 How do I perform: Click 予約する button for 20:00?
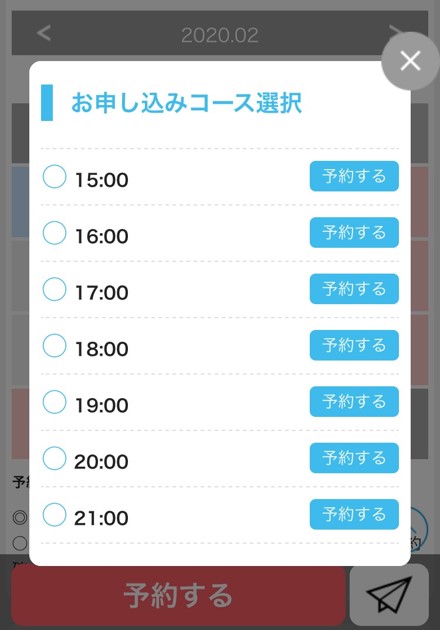tap(354, 458)
